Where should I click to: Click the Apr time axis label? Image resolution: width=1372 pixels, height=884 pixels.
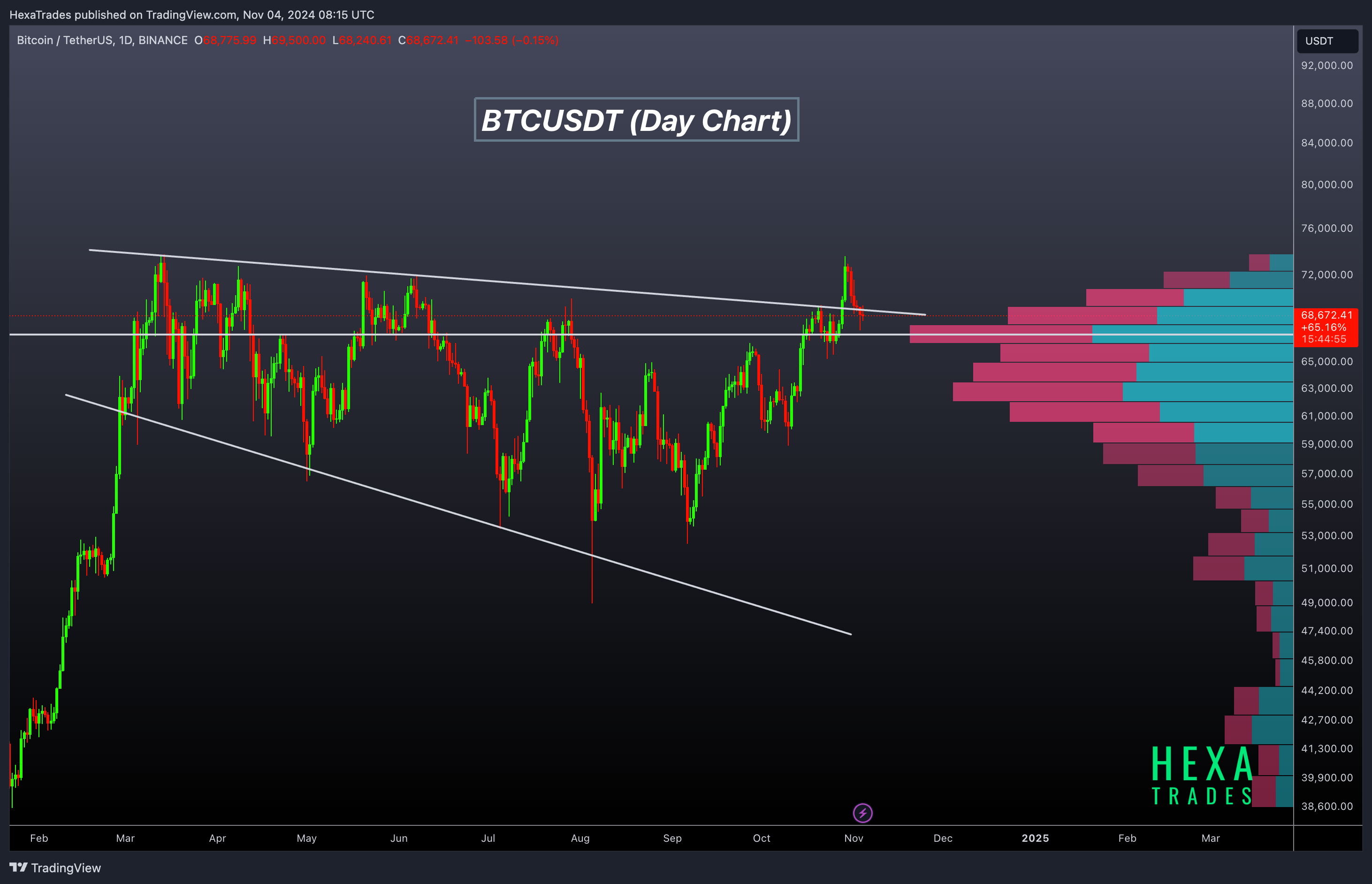218,838
